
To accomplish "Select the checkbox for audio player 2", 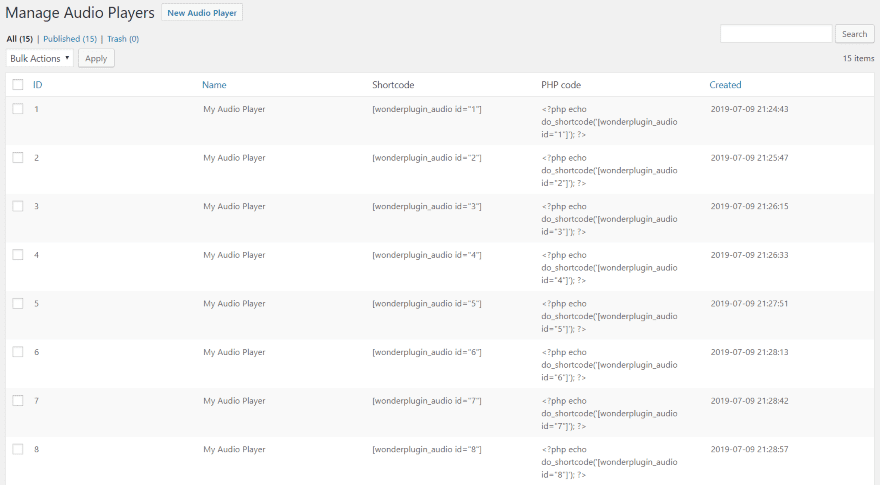I will tap(18, 158).
